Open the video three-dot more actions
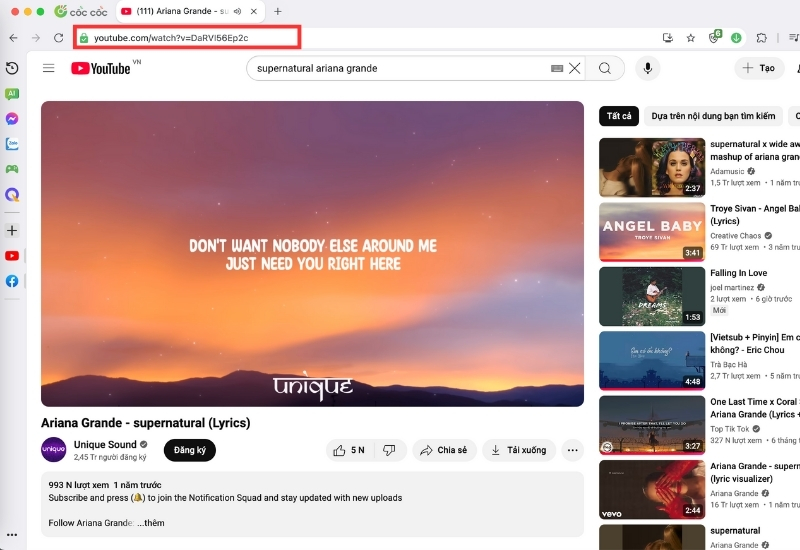The image size is (800, 550). tap(572, 450)
